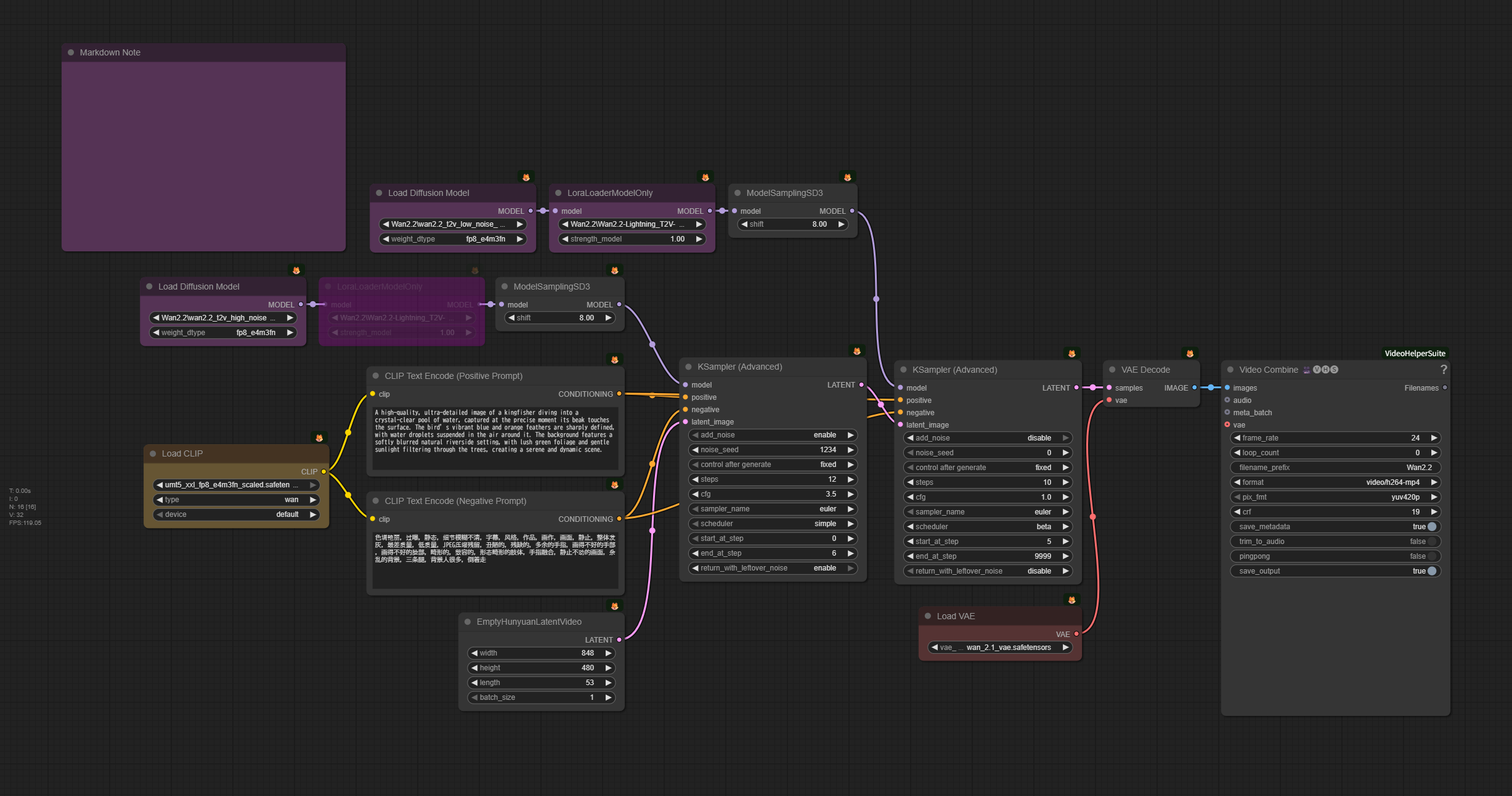Click the VideoHelperSuite badge label

point(1415,354)
